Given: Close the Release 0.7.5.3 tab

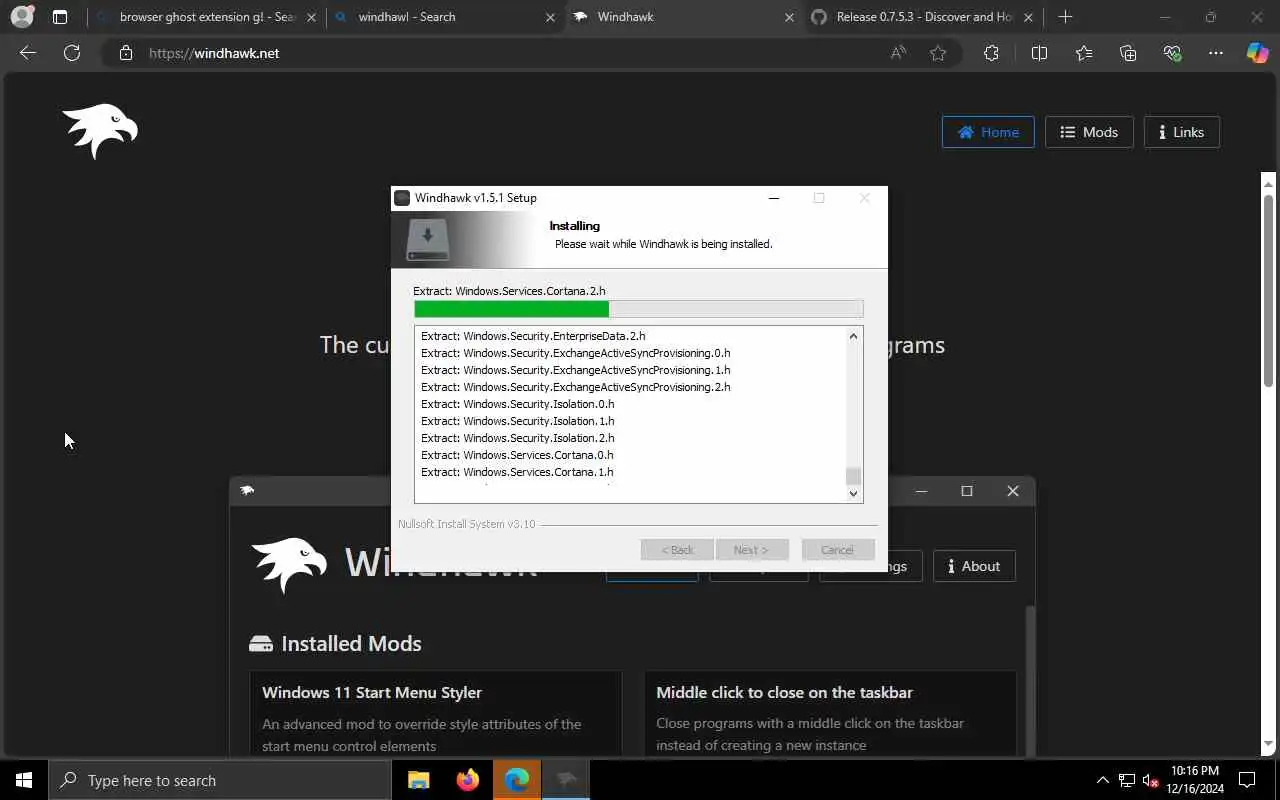Looking at the screenshot, I should [1028, 17].
